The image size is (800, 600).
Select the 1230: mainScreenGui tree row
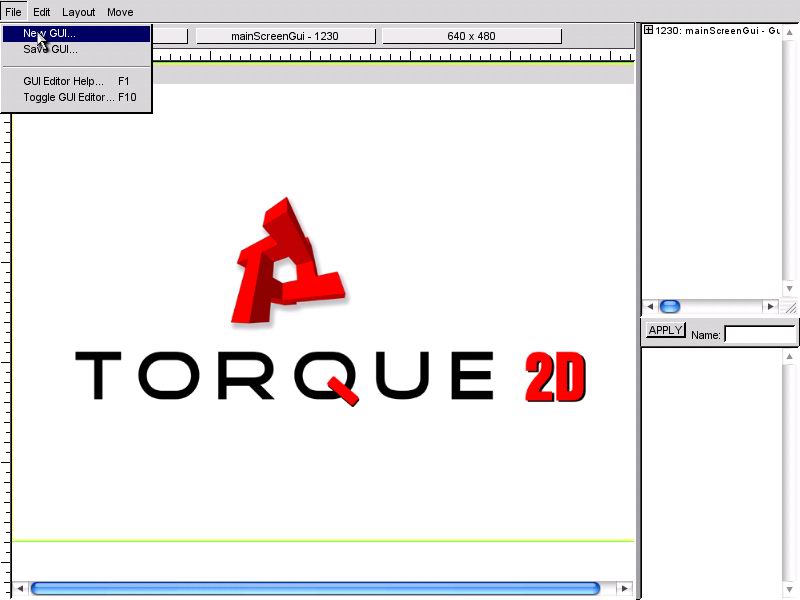[x=712, y=31]
